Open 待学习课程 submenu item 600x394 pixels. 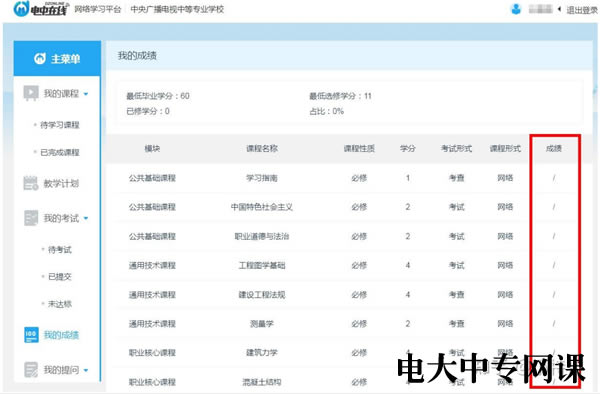[x=60, y=125]
